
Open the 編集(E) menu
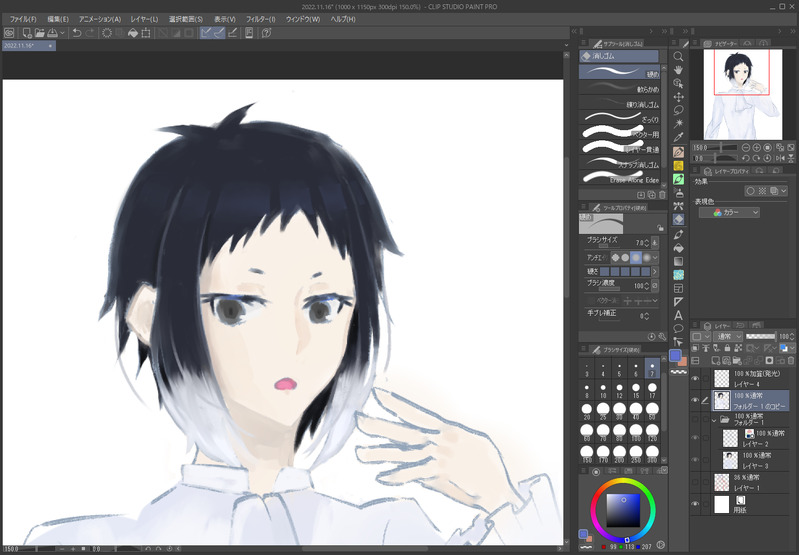pyautogui.click(x=58, y=19)
